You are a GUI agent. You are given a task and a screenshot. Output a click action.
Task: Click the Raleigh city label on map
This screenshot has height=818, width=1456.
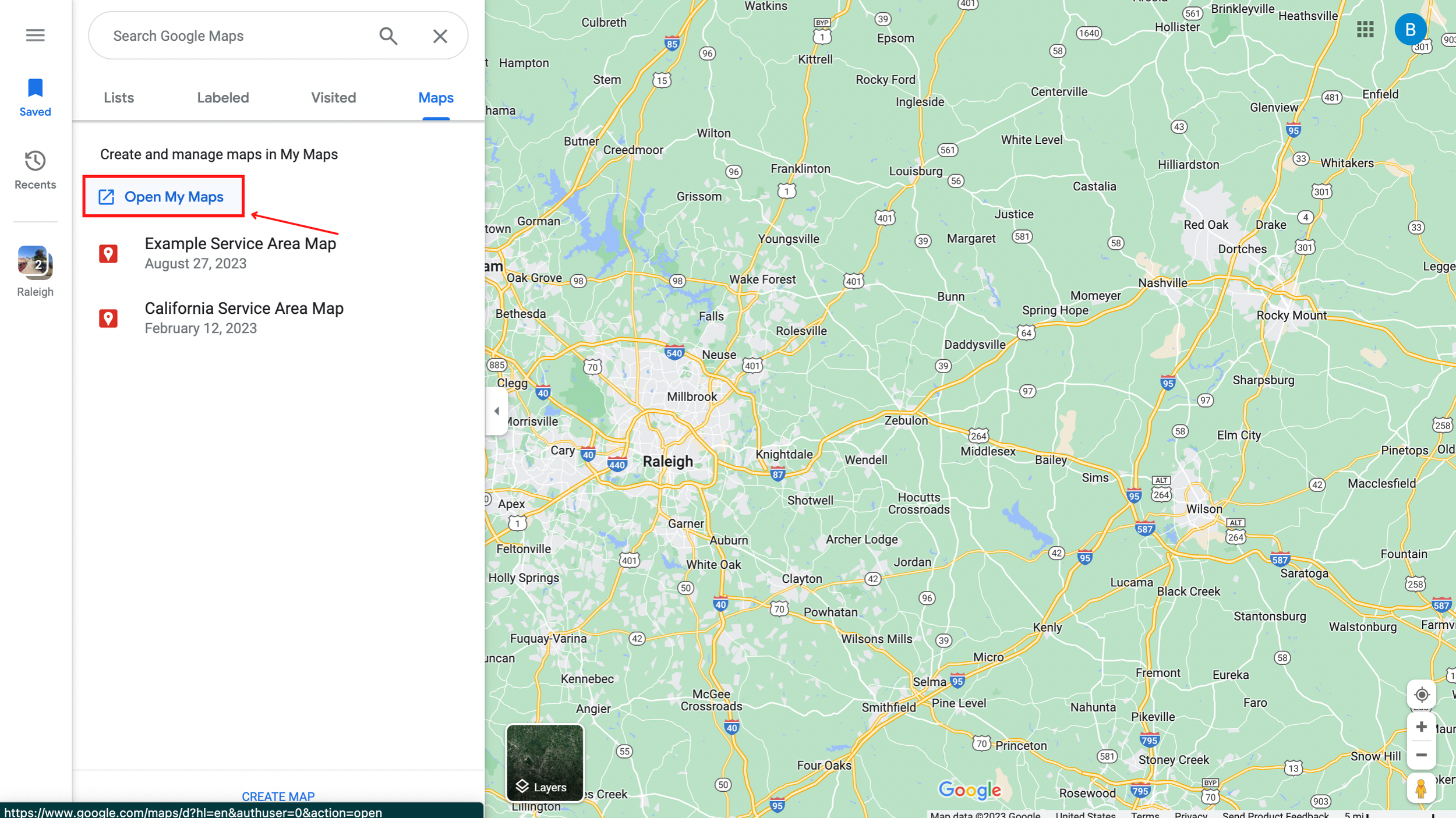pyautogui.click(x=667, y=462)
